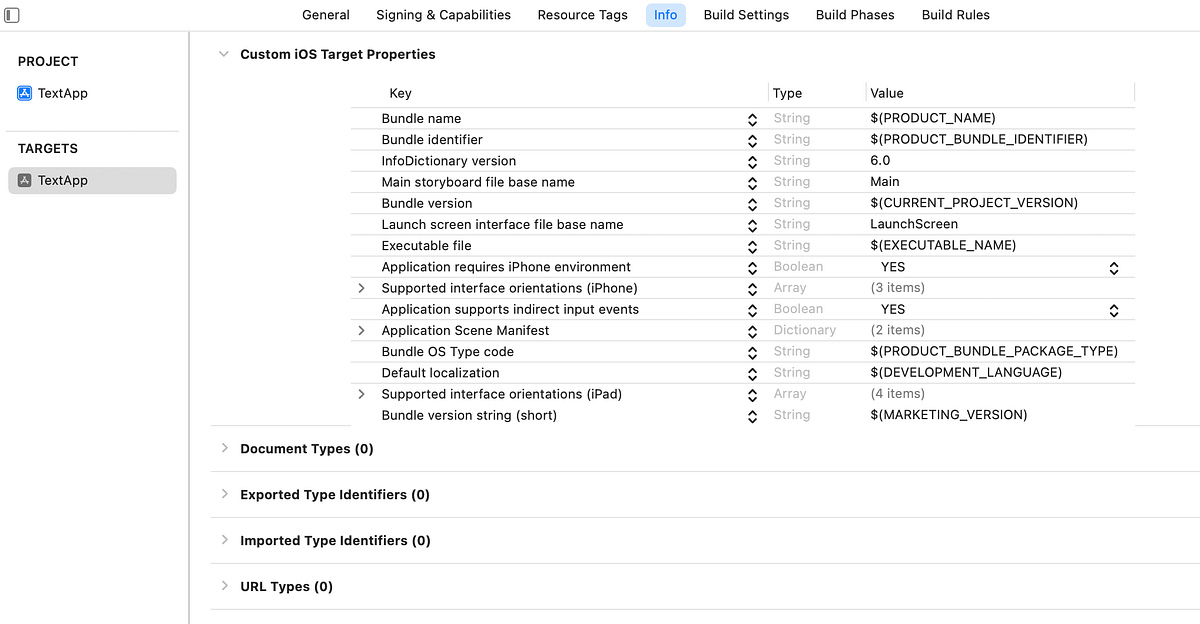1200x624 pixels.
Task: Select the TextApp project icon under PROJECT
Action: [x=24, y=93]
